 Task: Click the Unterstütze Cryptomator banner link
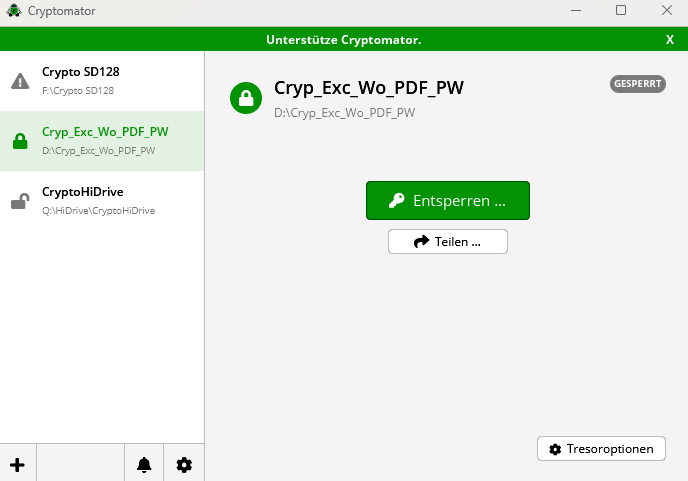(x=343, y=40)
